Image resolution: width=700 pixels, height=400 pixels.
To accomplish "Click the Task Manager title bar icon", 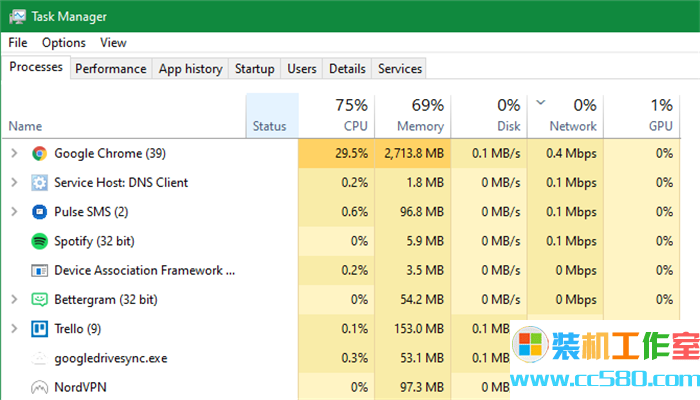I will [17, 17].
